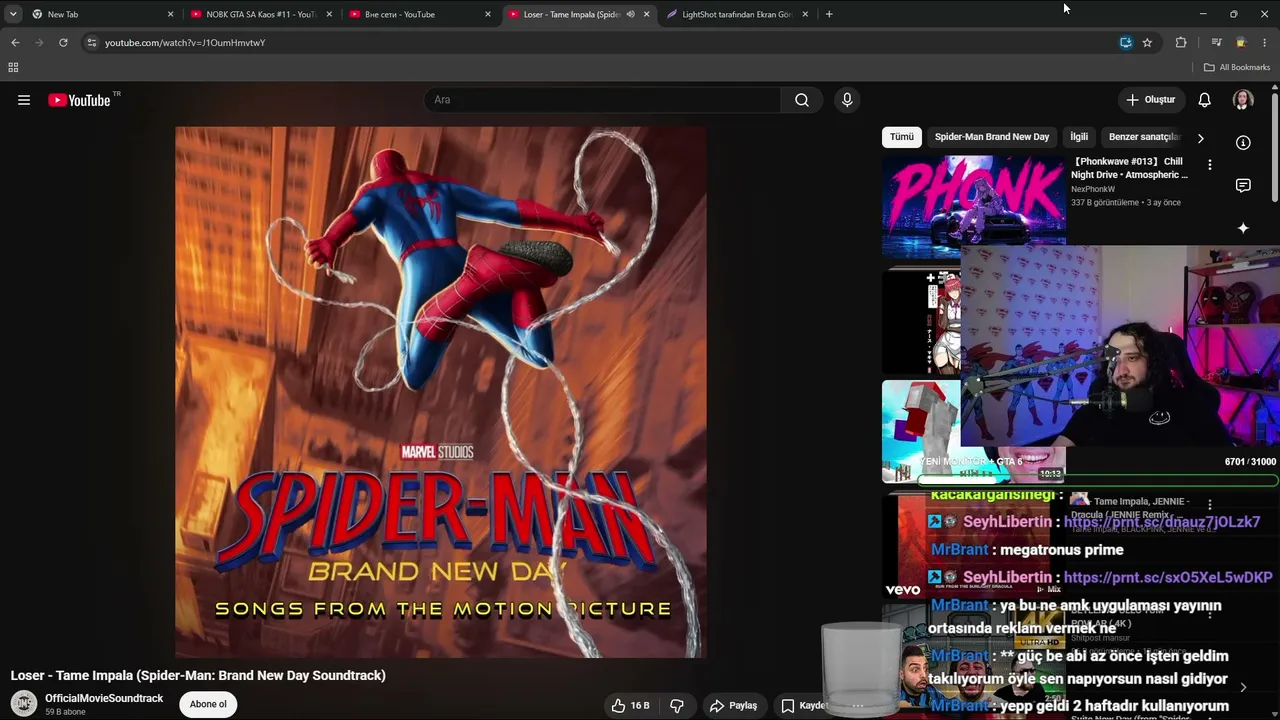Open YouTube notifications bell
The width and height of the screenshot is (1280, 720).
click(x=1205, y=100)
